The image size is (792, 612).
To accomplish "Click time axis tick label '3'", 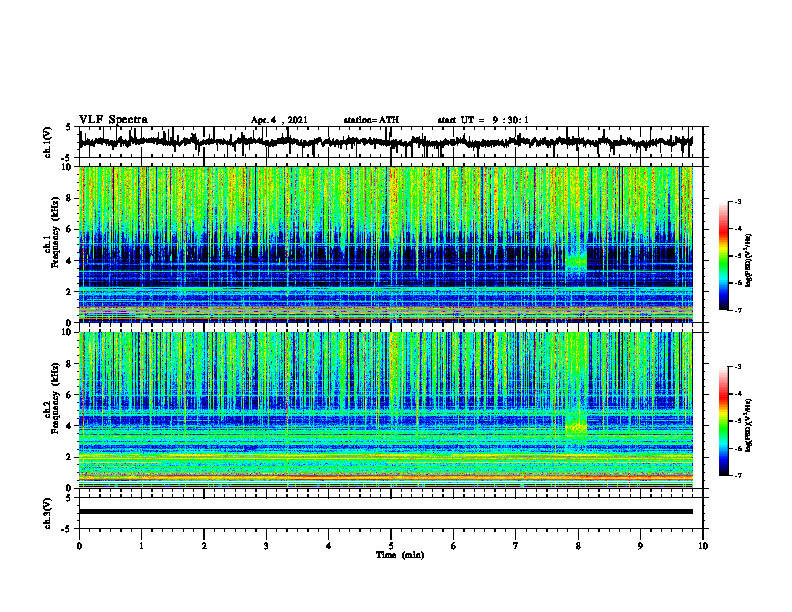I will [266, 546].
